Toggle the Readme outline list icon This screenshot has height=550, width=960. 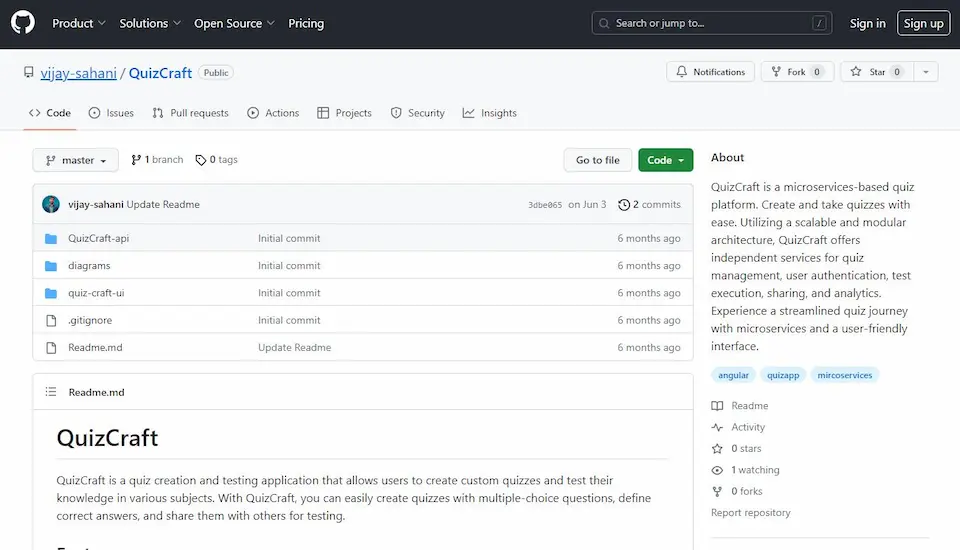51,391
